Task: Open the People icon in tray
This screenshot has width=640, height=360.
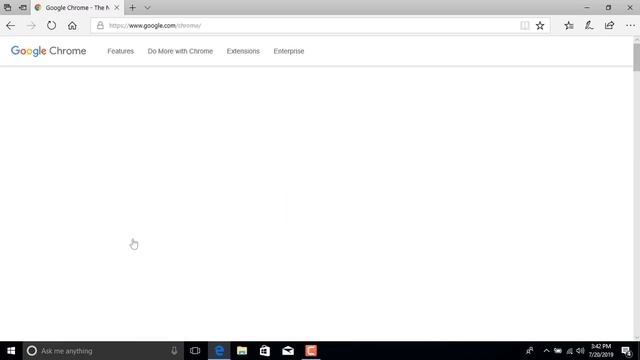Action: click(530, 351)
